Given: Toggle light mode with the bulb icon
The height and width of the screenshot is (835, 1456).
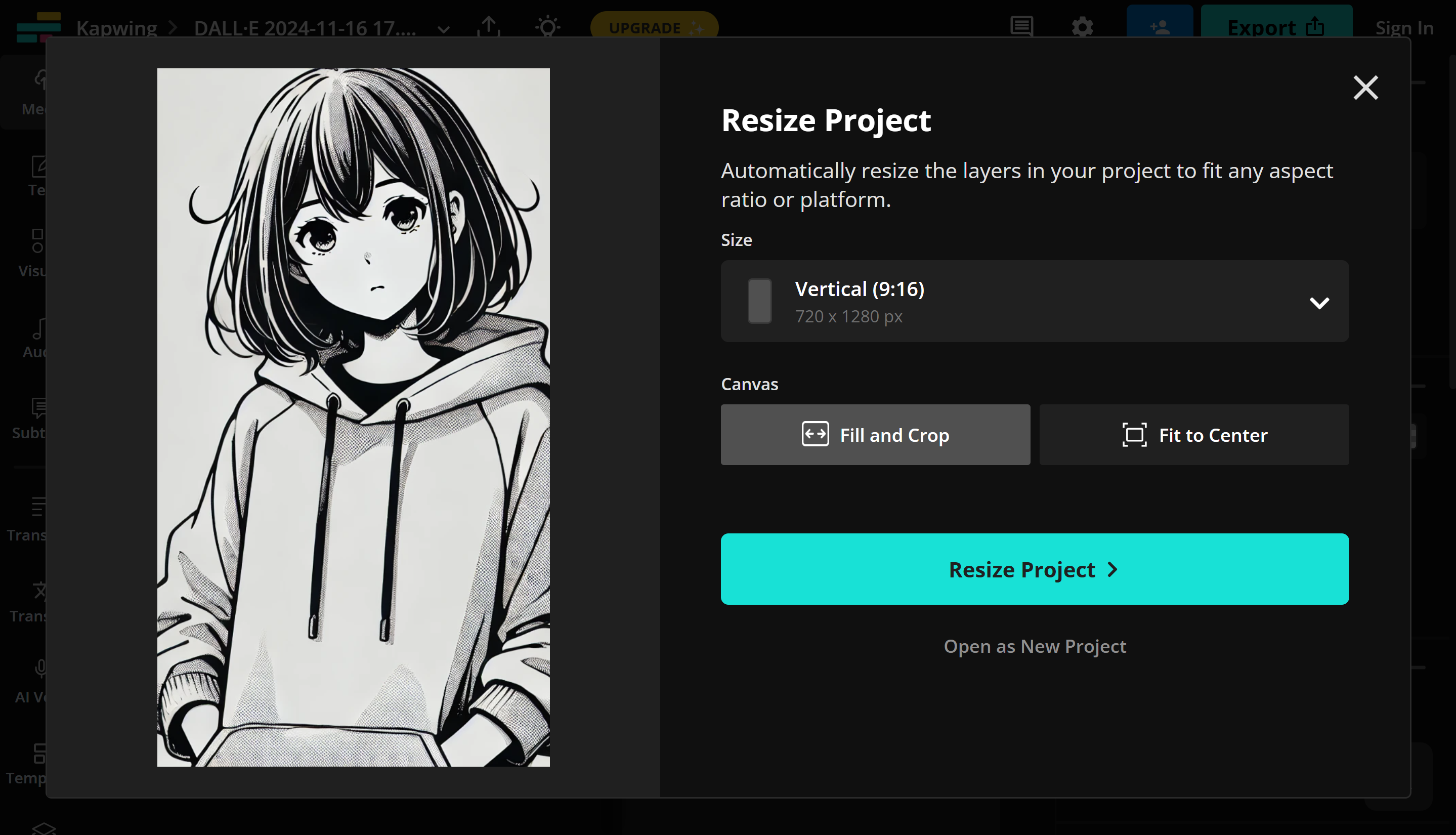Looking at the screenshot, I should (x=547, y=27).
